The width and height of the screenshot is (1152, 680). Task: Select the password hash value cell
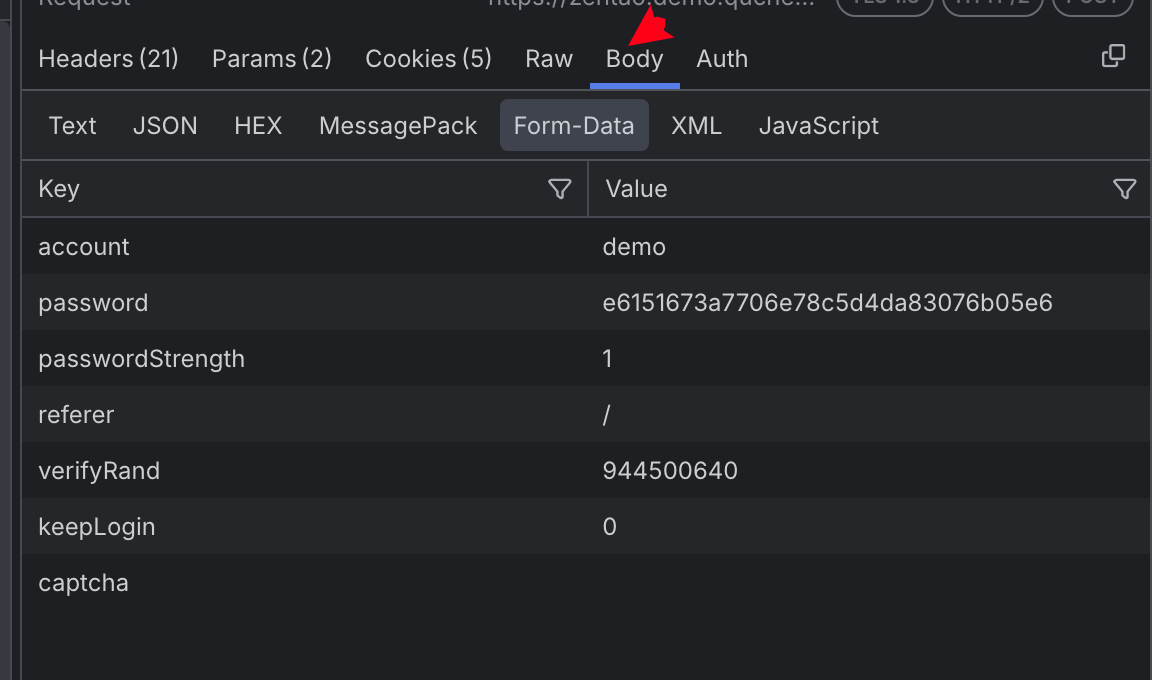coord(827,303)
